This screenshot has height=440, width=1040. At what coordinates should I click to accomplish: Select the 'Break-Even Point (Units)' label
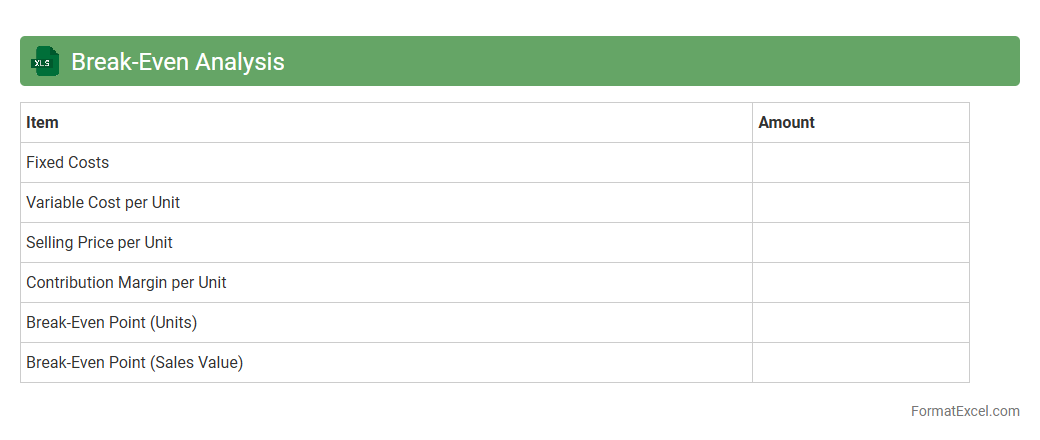112,323
